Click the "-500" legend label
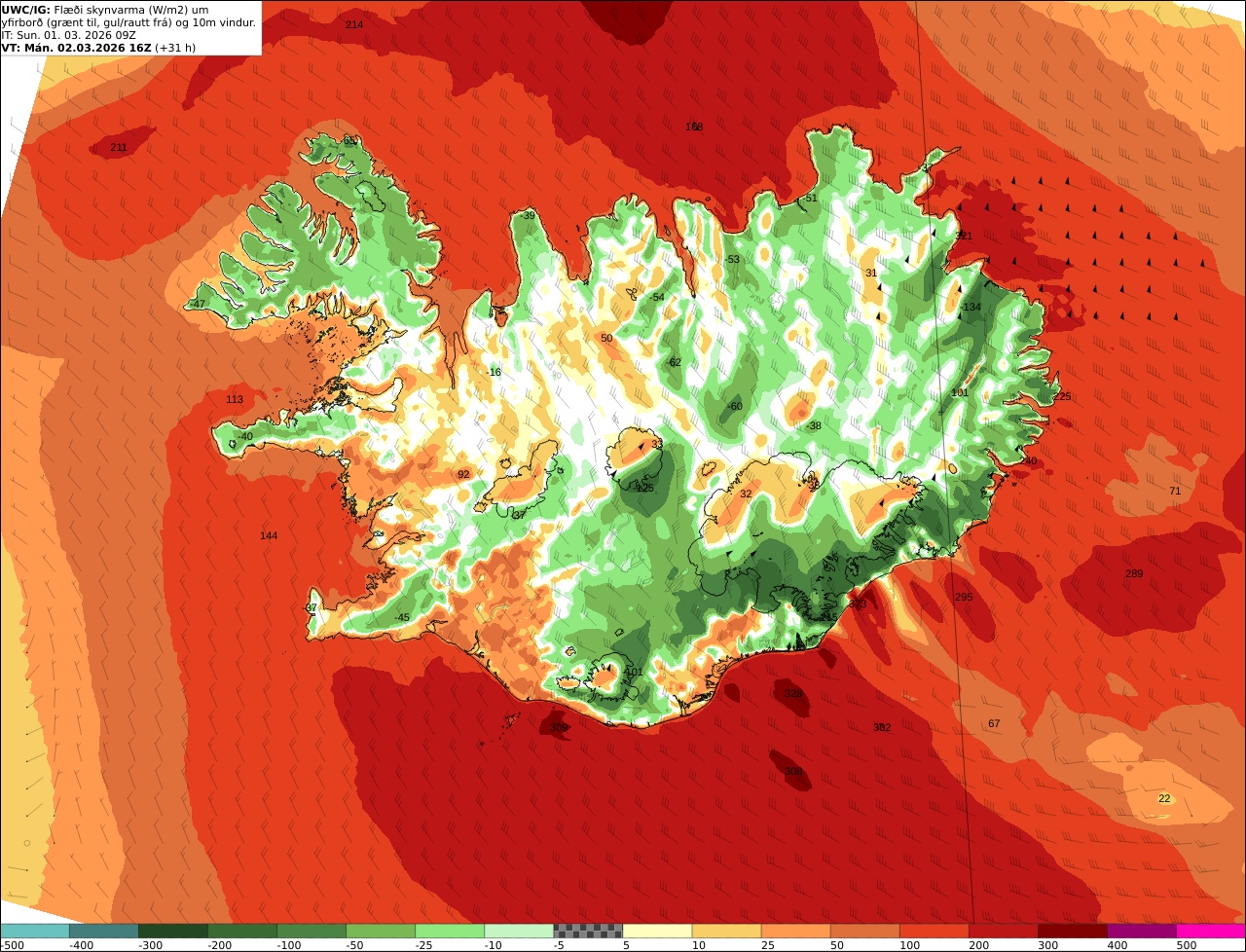Screen dimensions: 1246x952 (13, 945)
